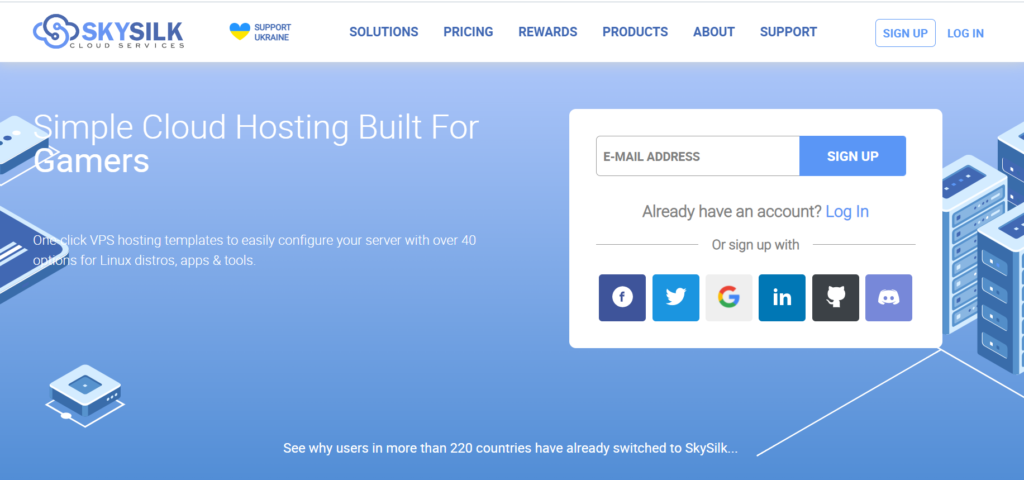Open the Products menu

click(x=635, y=32)
